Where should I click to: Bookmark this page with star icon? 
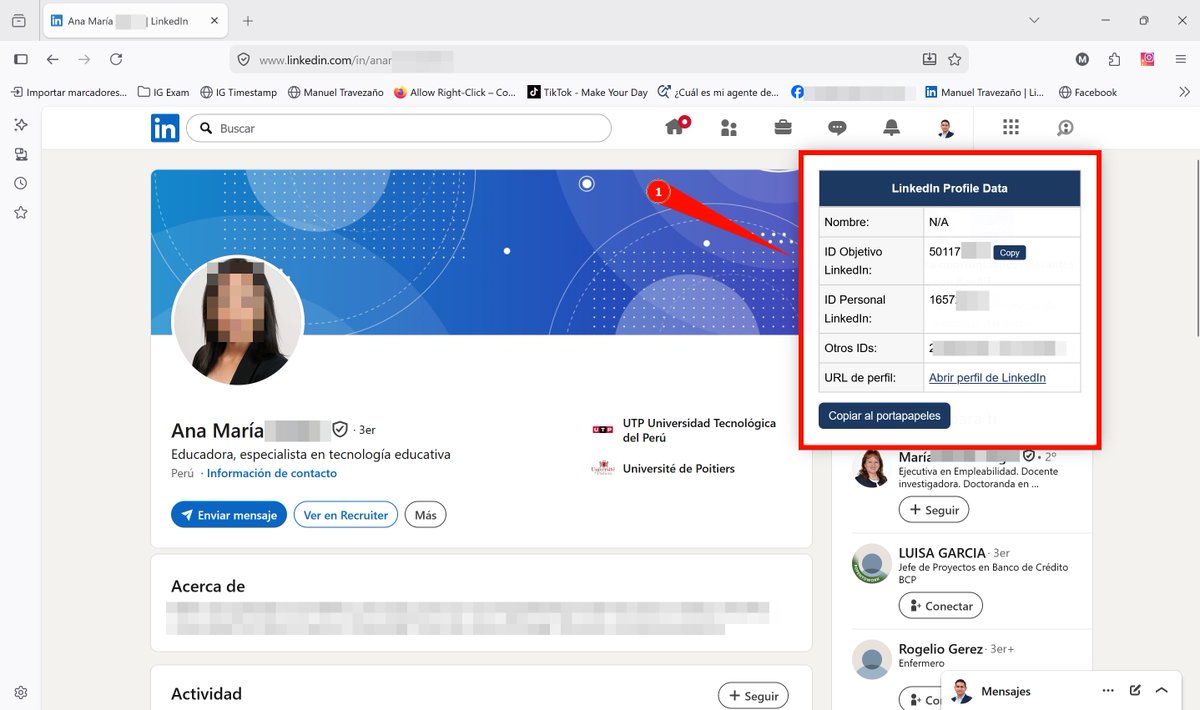point(955,60)
